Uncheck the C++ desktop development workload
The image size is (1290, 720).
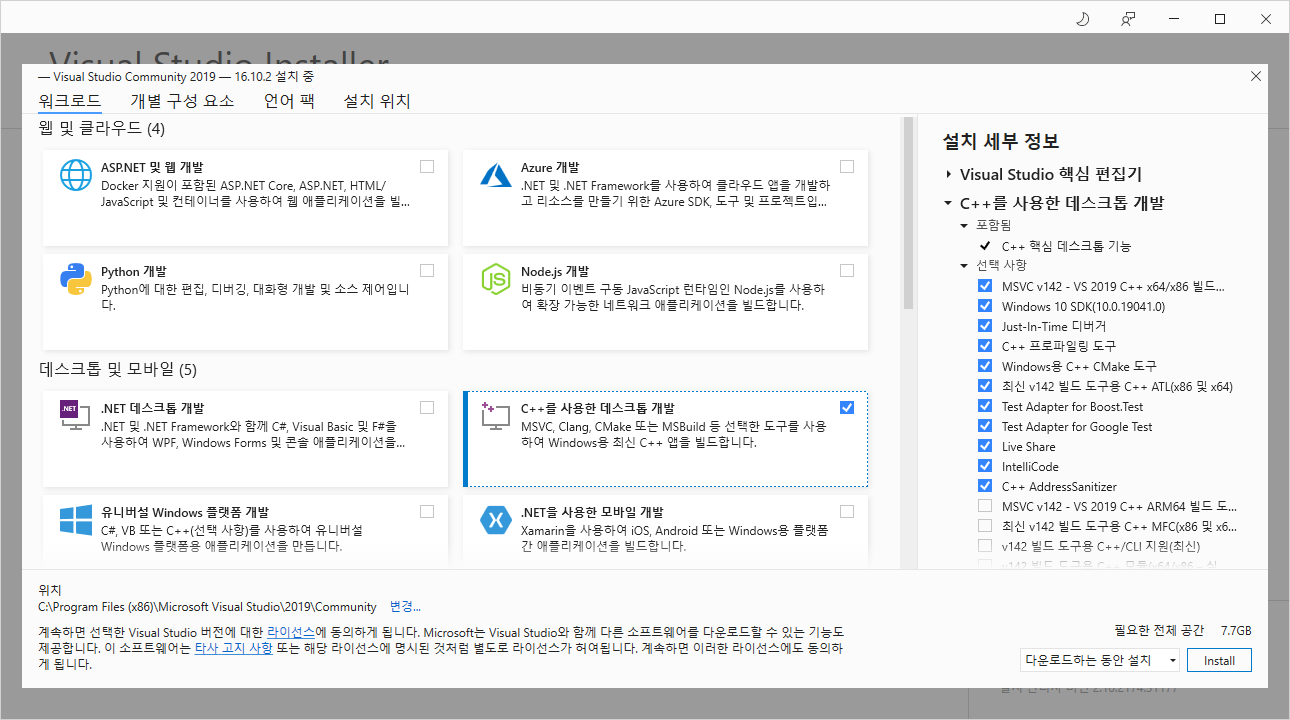[x=847, y=407]
